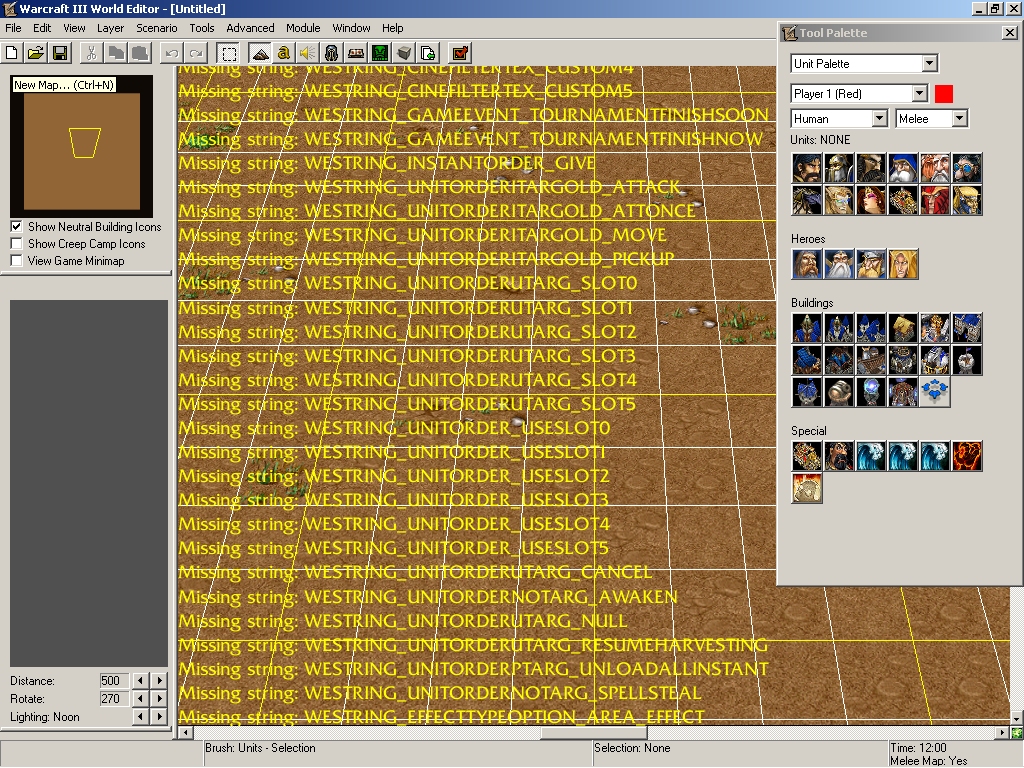Open the Object Editor helmet icon
The height and width of the screenshot is (768, 1024).
pyautogui.click(x=332, y=53)
